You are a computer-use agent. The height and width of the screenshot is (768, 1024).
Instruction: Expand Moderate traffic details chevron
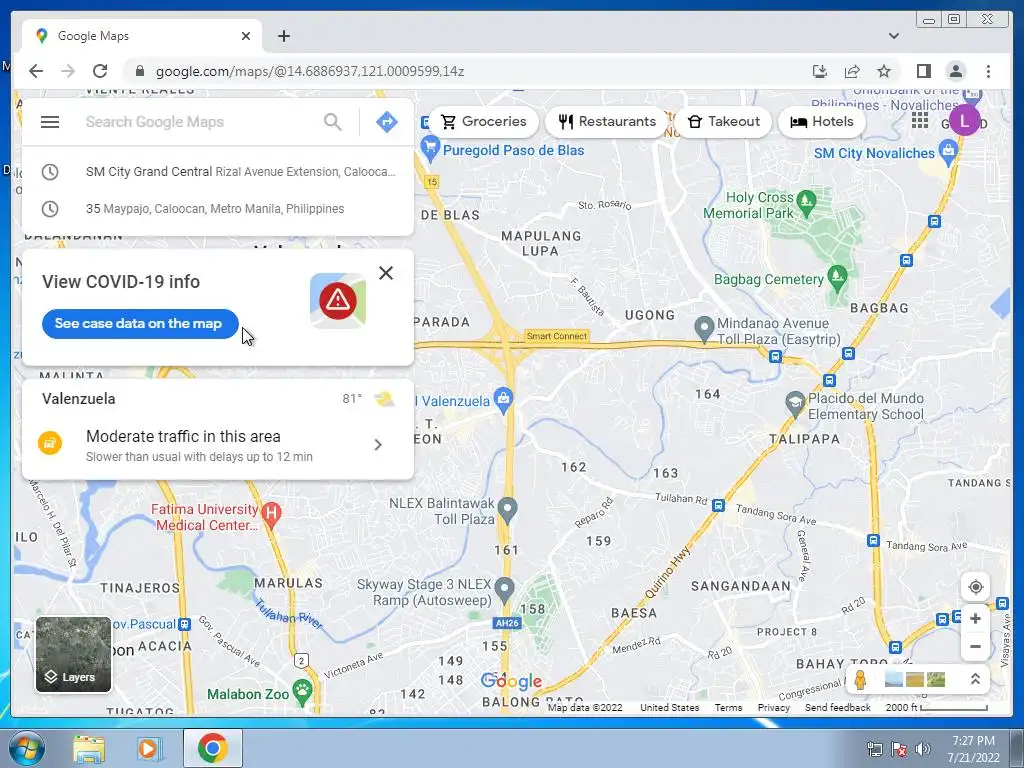pos(378,445)
